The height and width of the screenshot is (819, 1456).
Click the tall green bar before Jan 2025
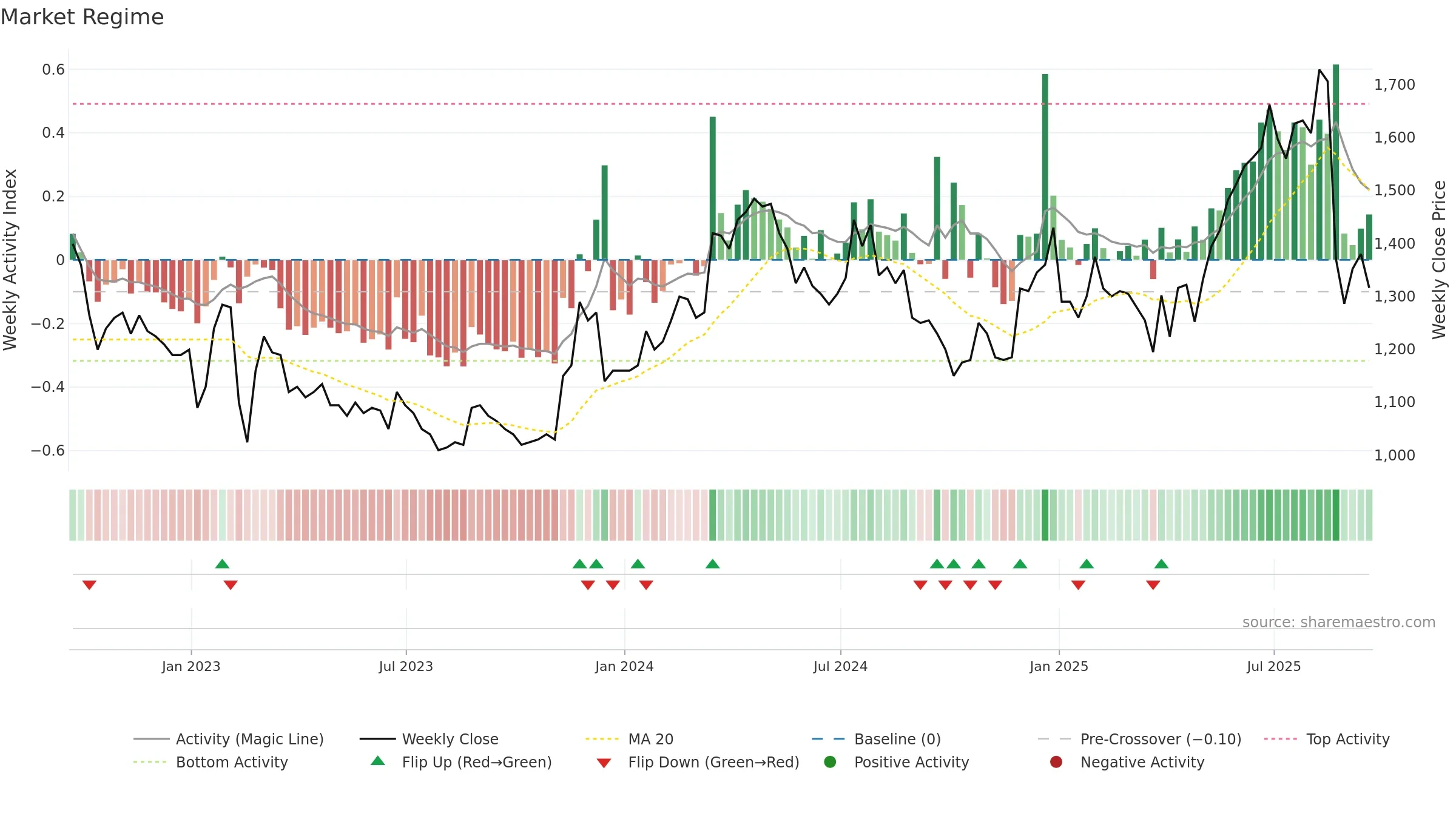(1045, 167)
